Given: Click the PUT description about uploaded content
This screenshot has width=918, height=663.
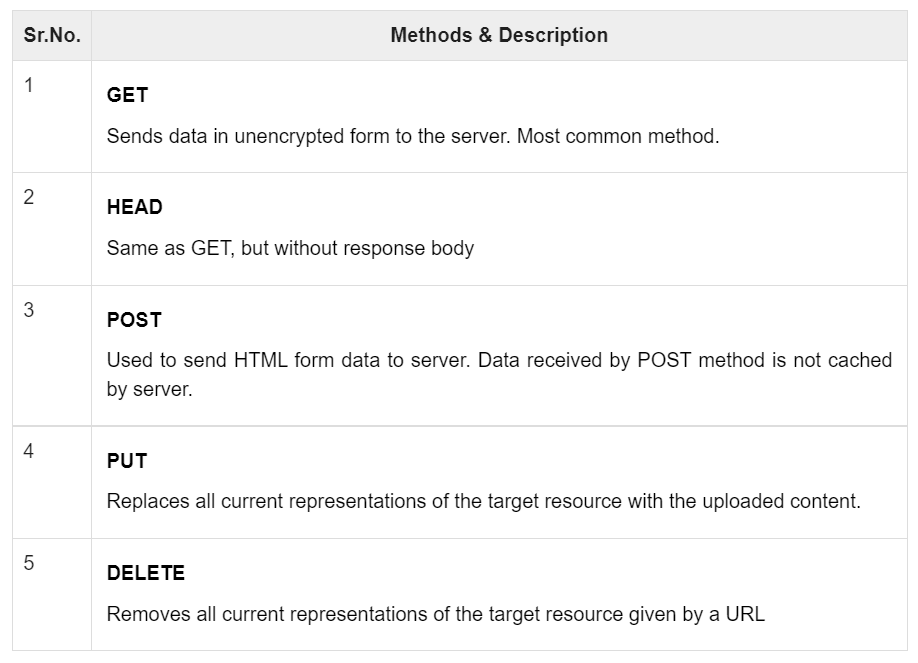Looking at the screenshot, I should [x=483, y=501].
